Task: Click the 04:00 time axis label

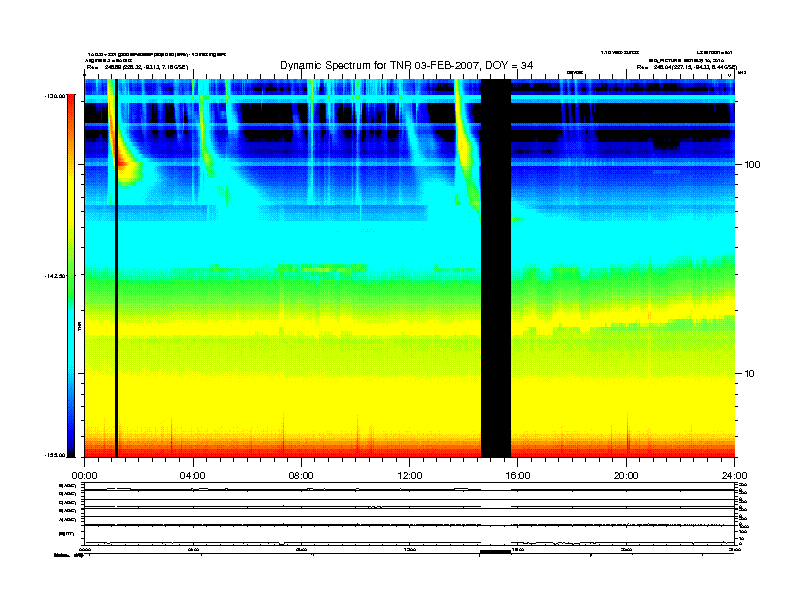Action: pos(193,476)
